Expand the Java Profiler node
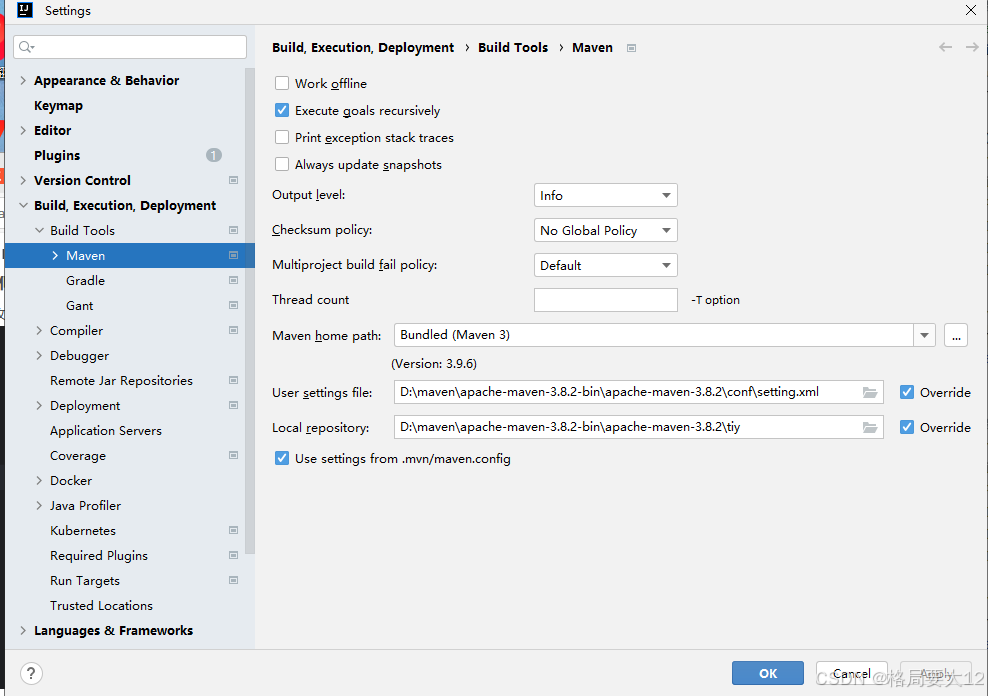 point(39,505)
